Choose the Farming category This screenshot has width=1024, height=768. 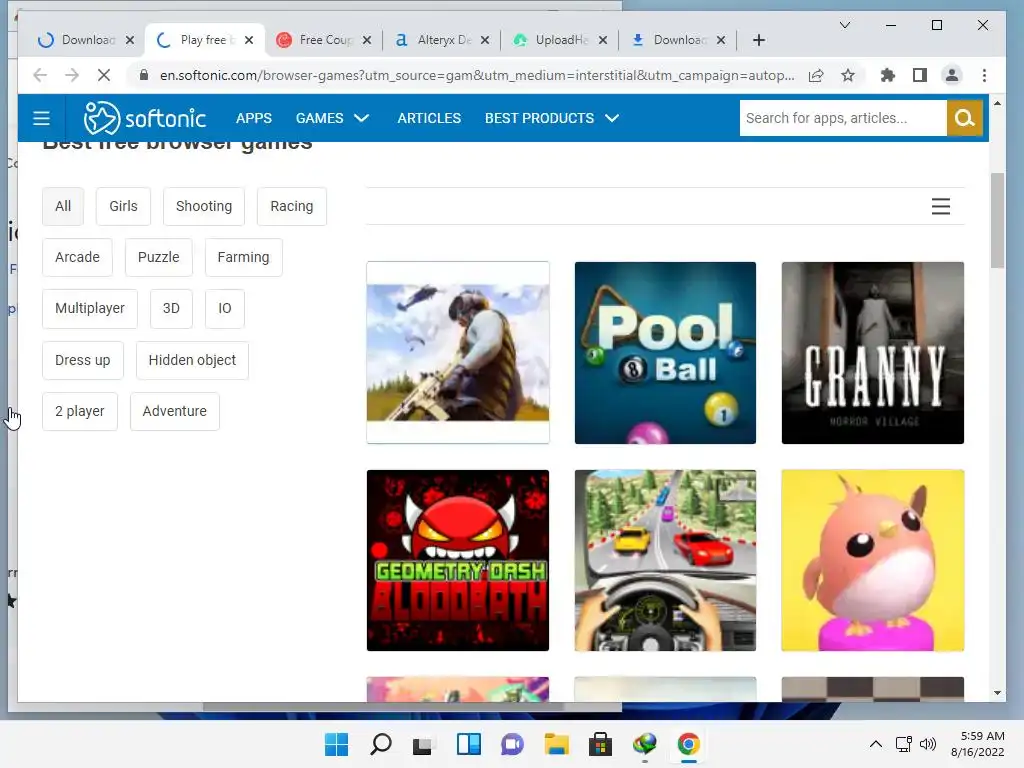243,257
